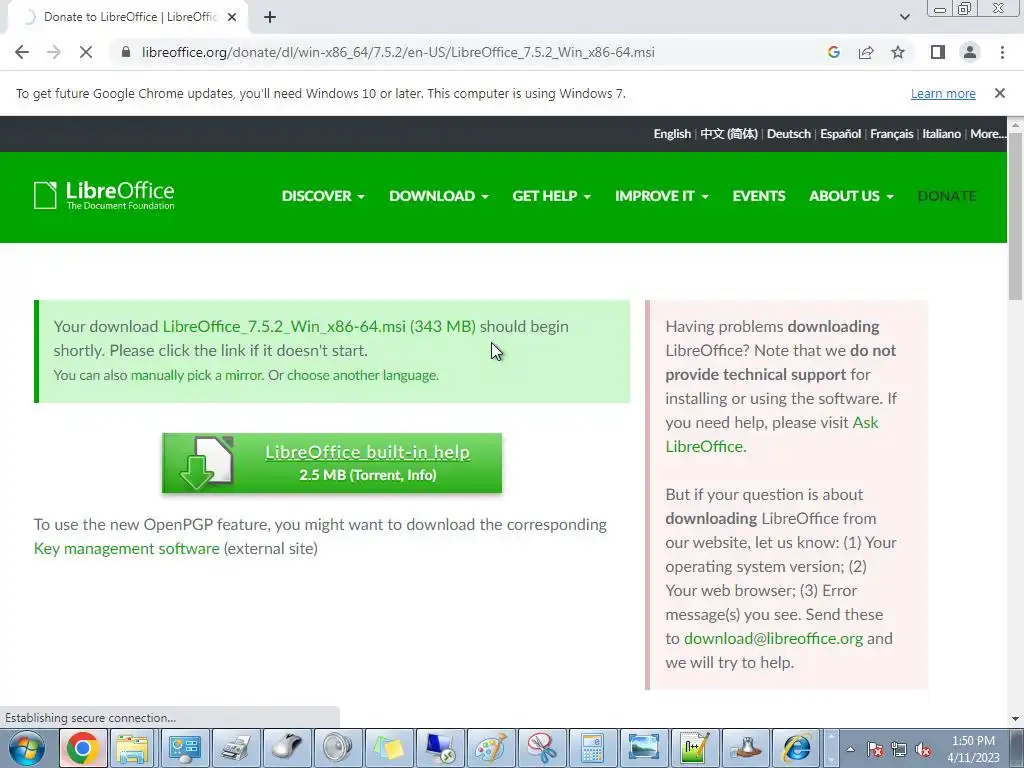Open the Calculator from the taskbar
The width and height of the screenshot is (1024, 768).
click(592, 748)
